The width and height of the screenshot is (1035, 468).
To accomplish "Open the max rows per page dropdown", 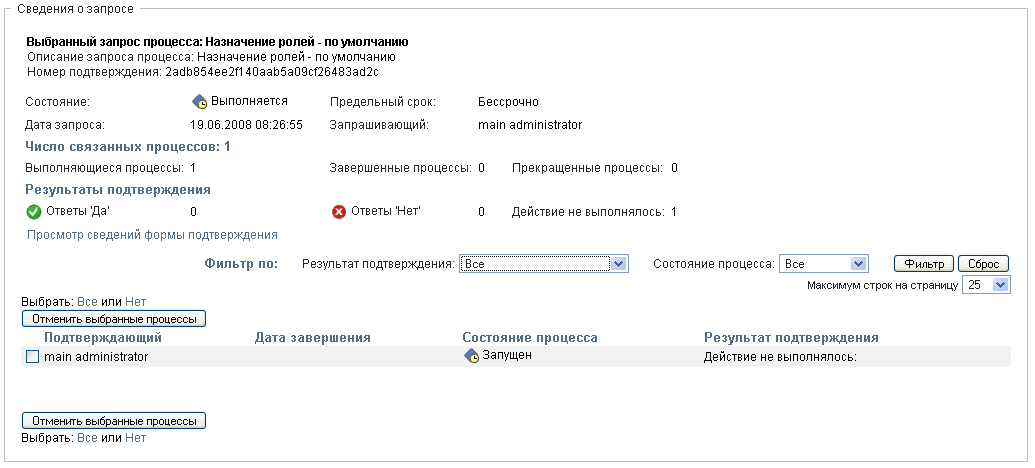I will (988, 285).
